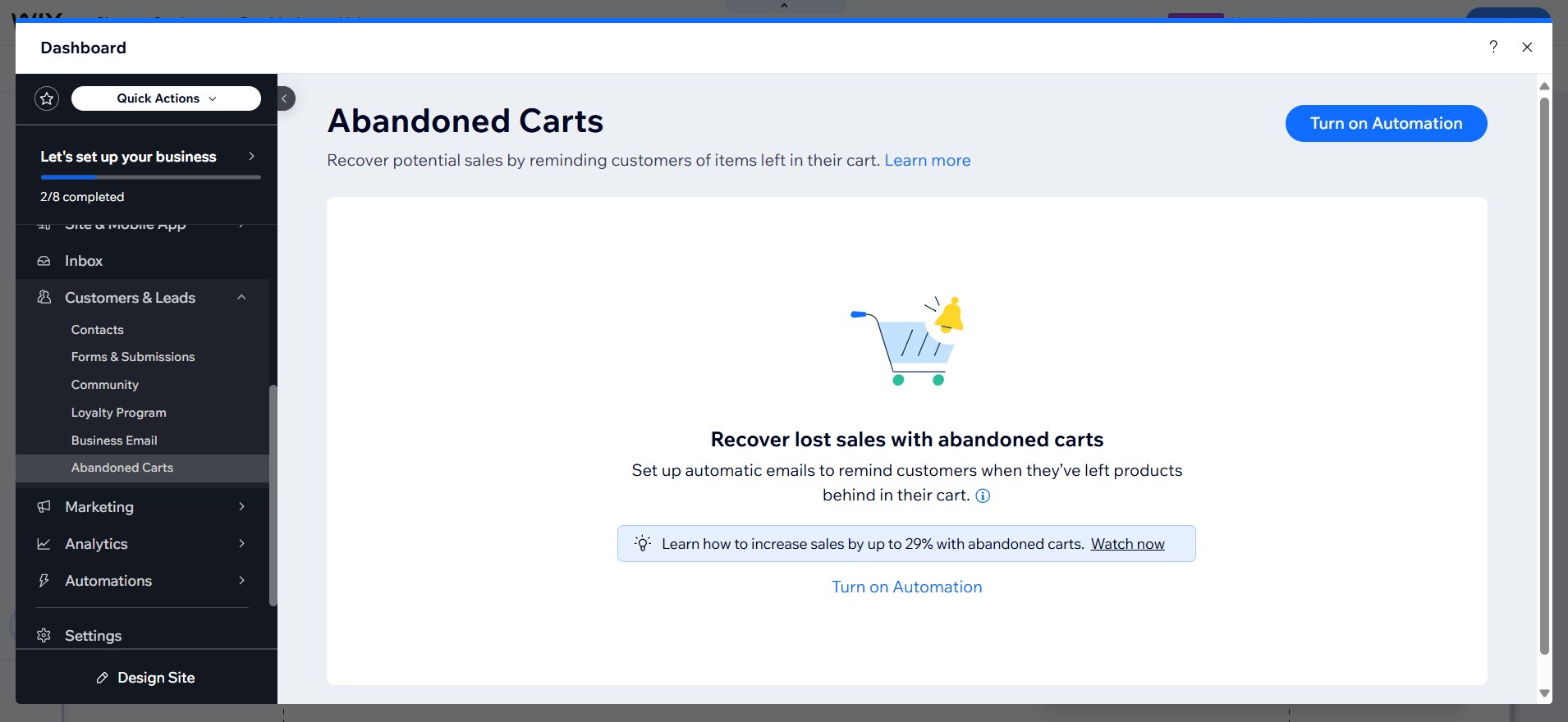Click the sidebar menu scrollbar
1568x722 pixels.
(x=273, y=496)
